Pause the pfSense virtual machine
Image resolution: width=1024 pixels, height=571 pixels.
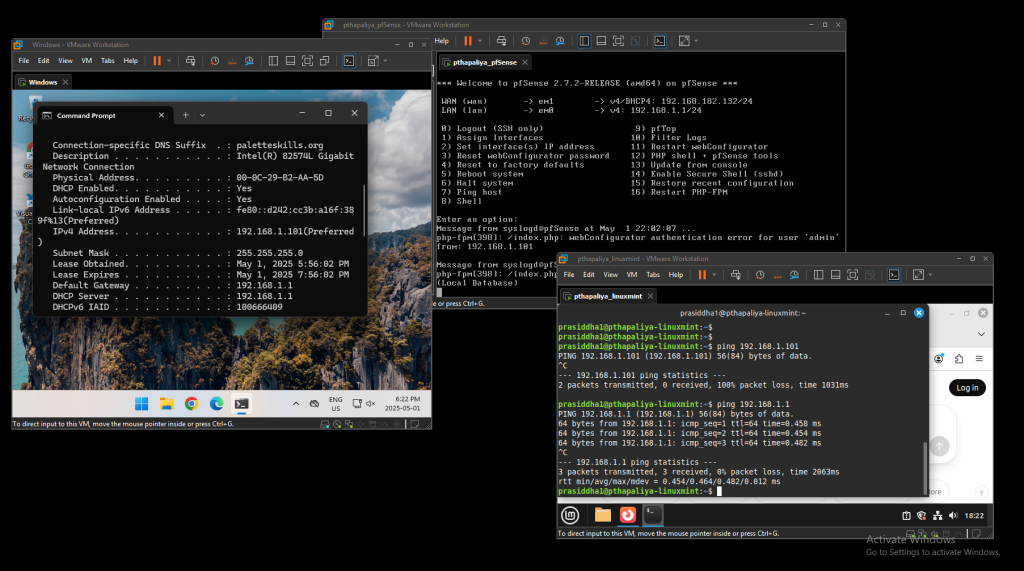(x=467, y=41)
